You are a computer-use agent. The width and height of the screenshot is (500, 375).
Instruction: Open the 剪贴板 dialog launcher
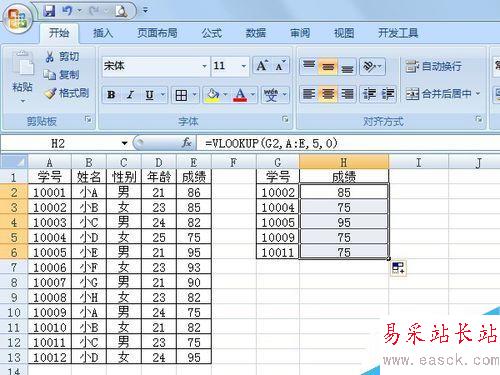88,119
